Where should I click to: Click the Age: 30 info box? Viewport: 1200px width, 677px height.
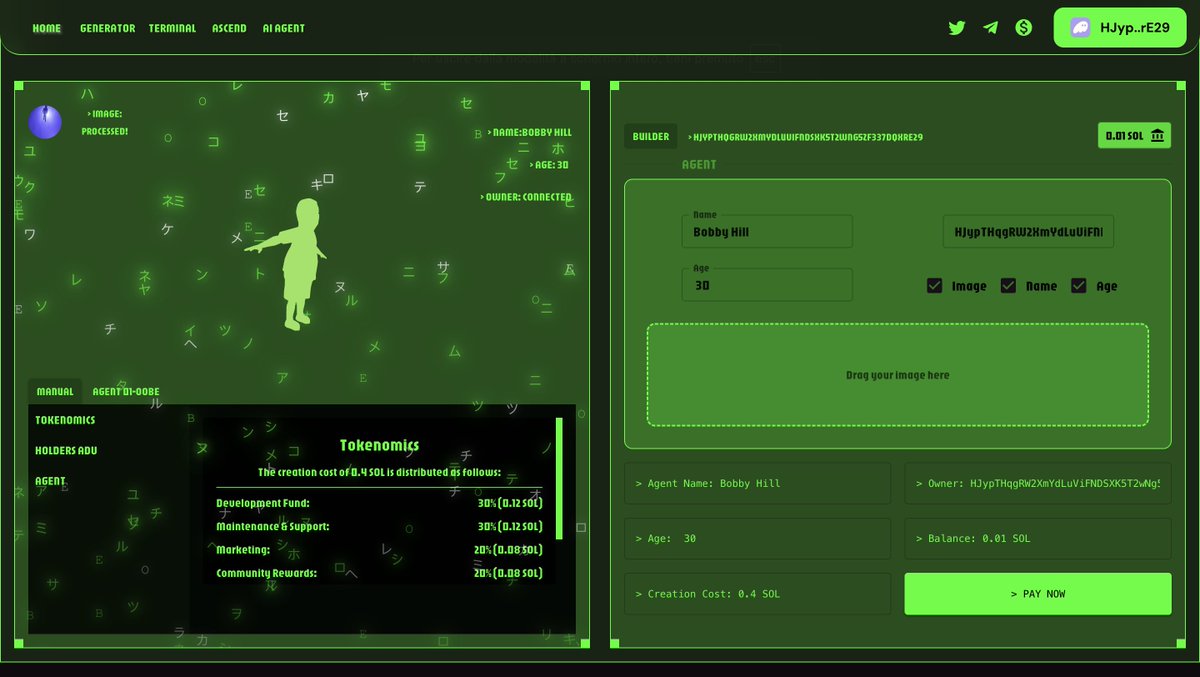(757, 538)
